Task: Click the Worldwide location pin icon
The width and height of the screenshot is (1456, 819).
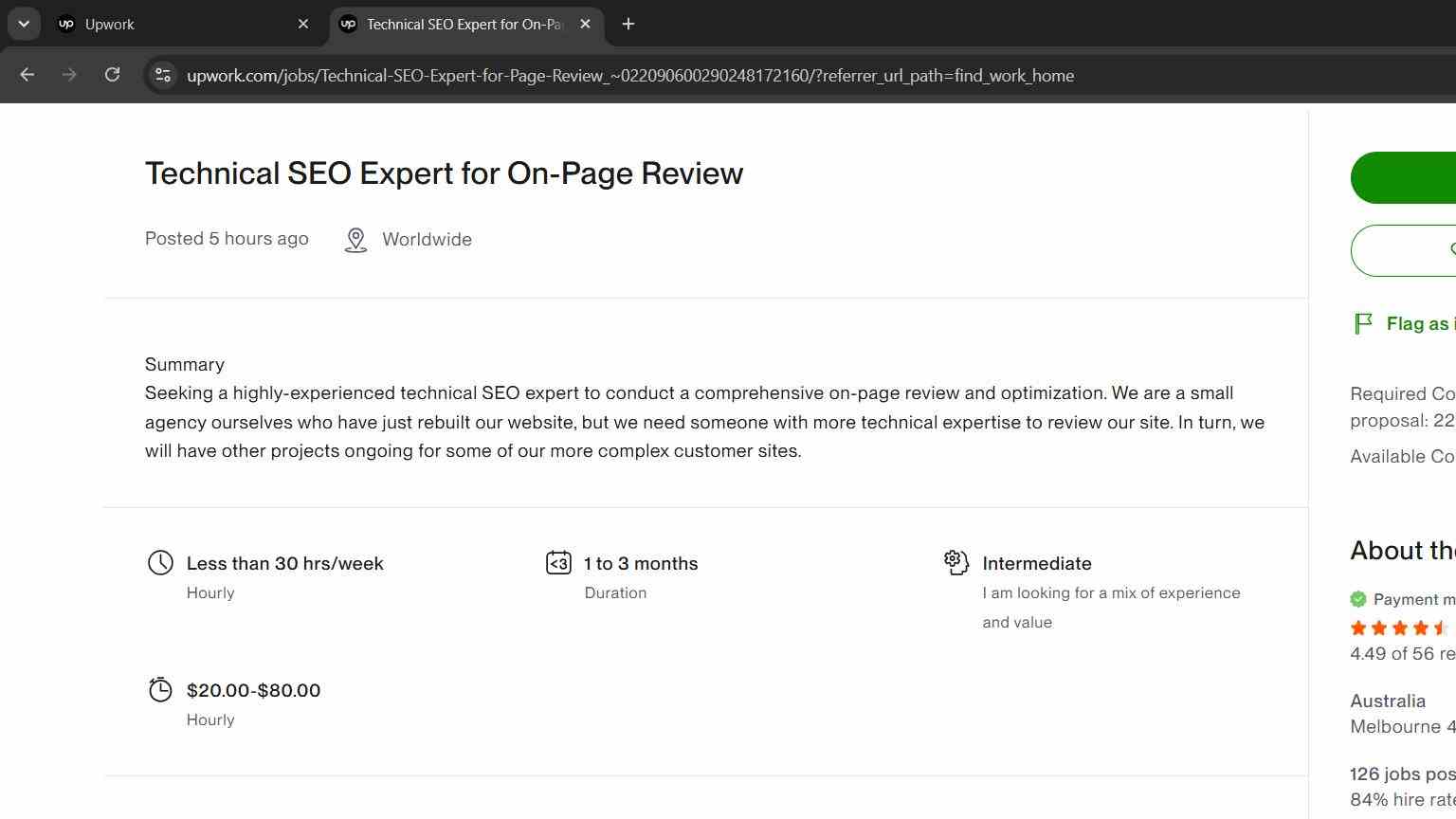Action: pos(355,240)
